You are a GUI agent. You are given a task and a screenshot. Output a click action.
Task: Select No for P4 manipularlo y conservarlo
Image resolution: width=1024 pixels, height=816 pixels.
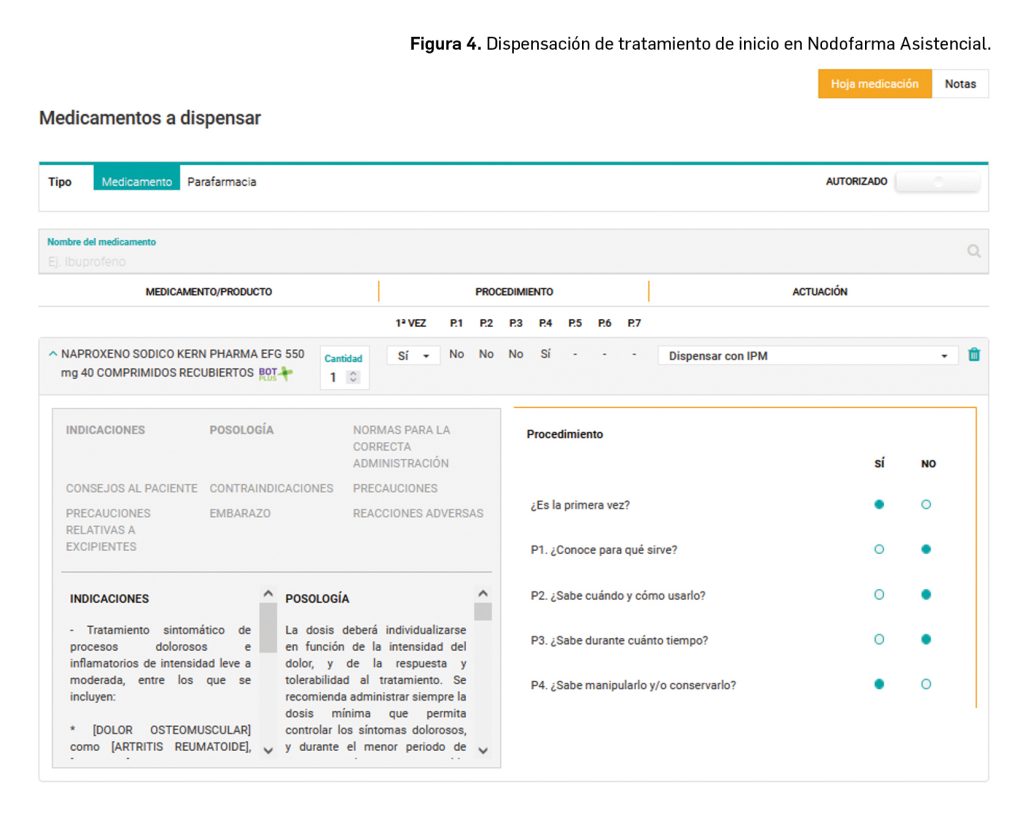(926, 685)
